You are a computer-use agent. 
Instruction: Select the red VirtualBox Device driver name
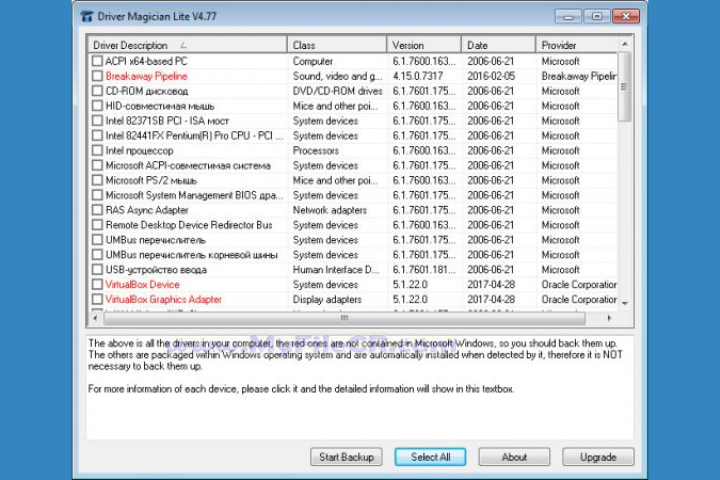[x=142, y=284]
